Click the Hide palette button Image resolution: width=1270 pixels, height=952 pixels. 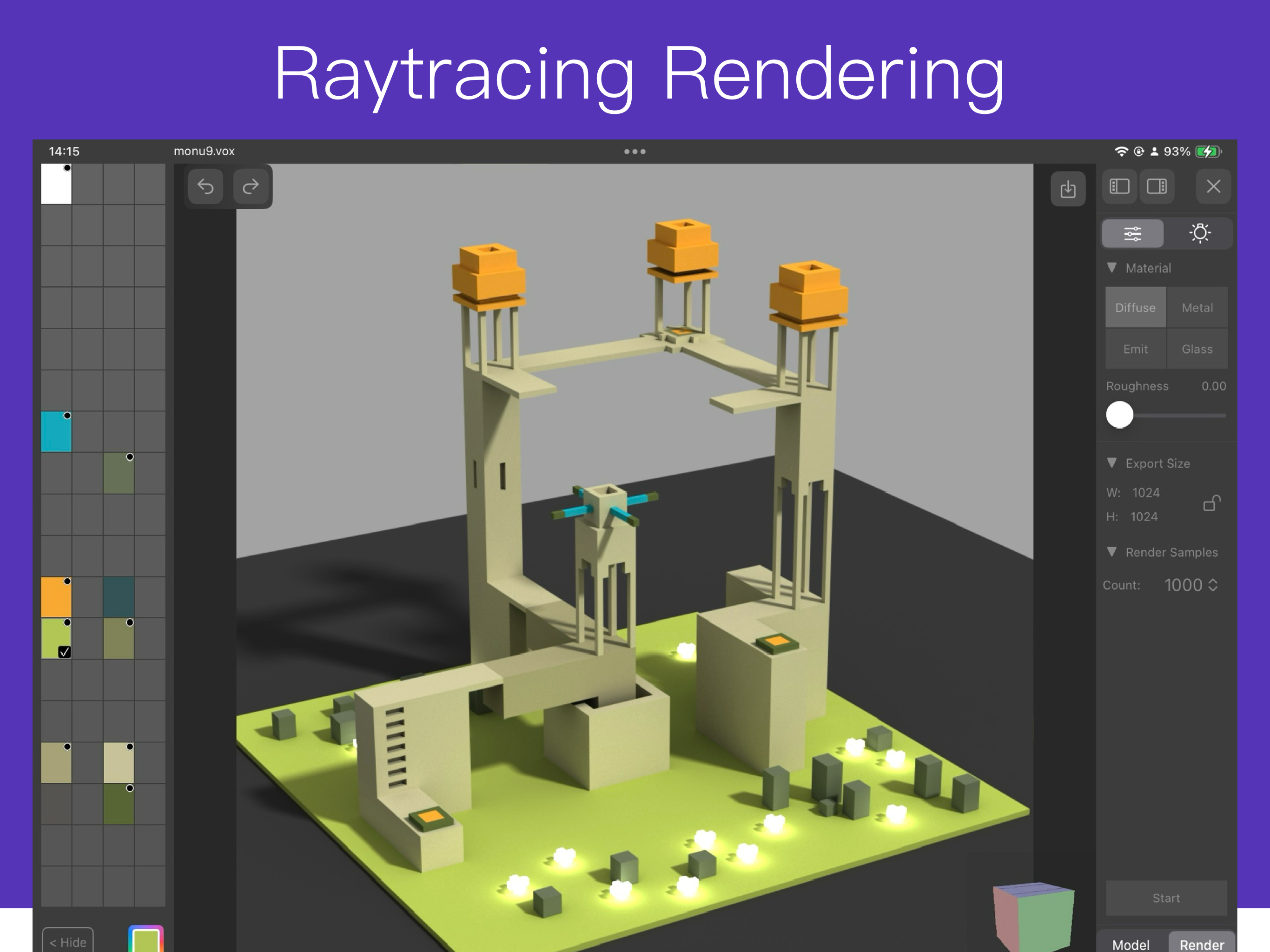click(68, 942)
